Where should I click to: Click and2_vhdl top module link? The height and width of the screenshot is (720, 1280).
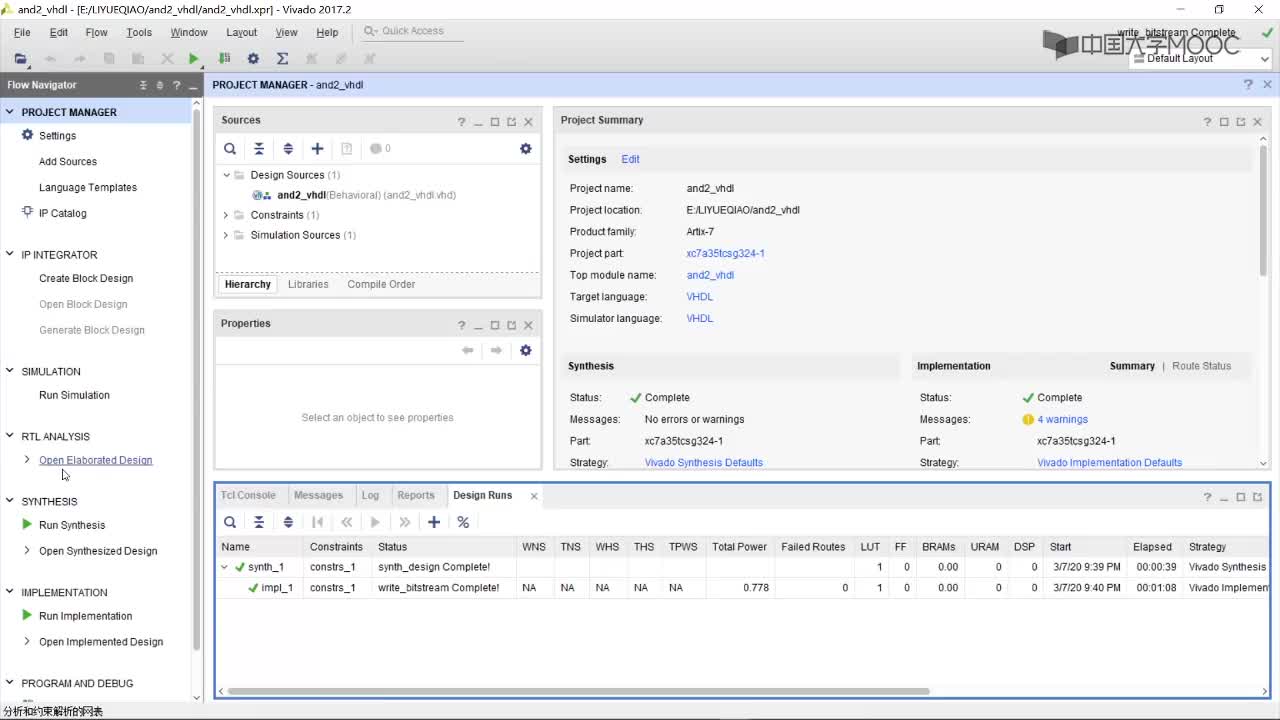(x=710, y=275)
